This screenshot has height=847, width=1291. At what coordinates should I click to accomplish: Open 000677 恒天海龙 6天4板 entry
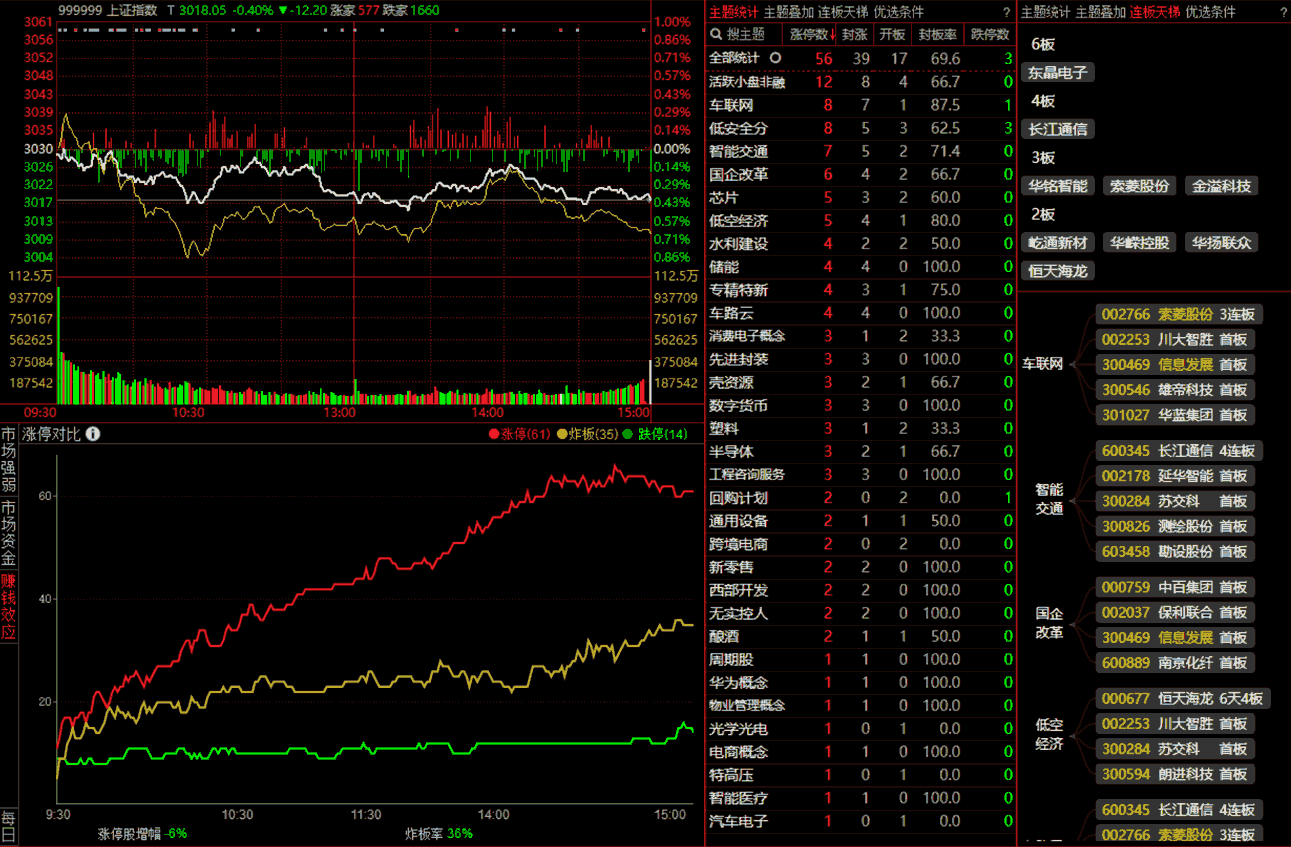[x=1183, y=698]
